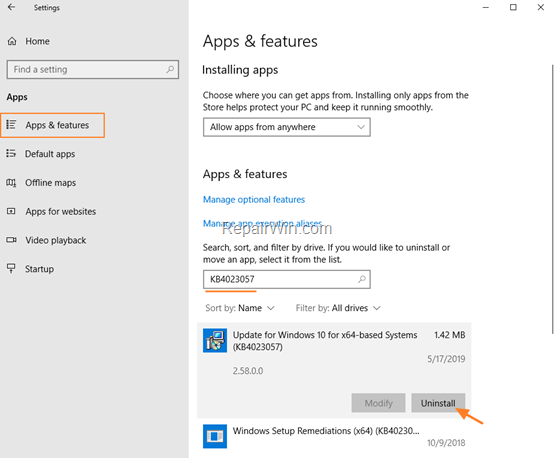The width and height of the screenshot is (554, 458).
Task: Click the Default apps sidebar icon
Action: (x=11, y=153)
